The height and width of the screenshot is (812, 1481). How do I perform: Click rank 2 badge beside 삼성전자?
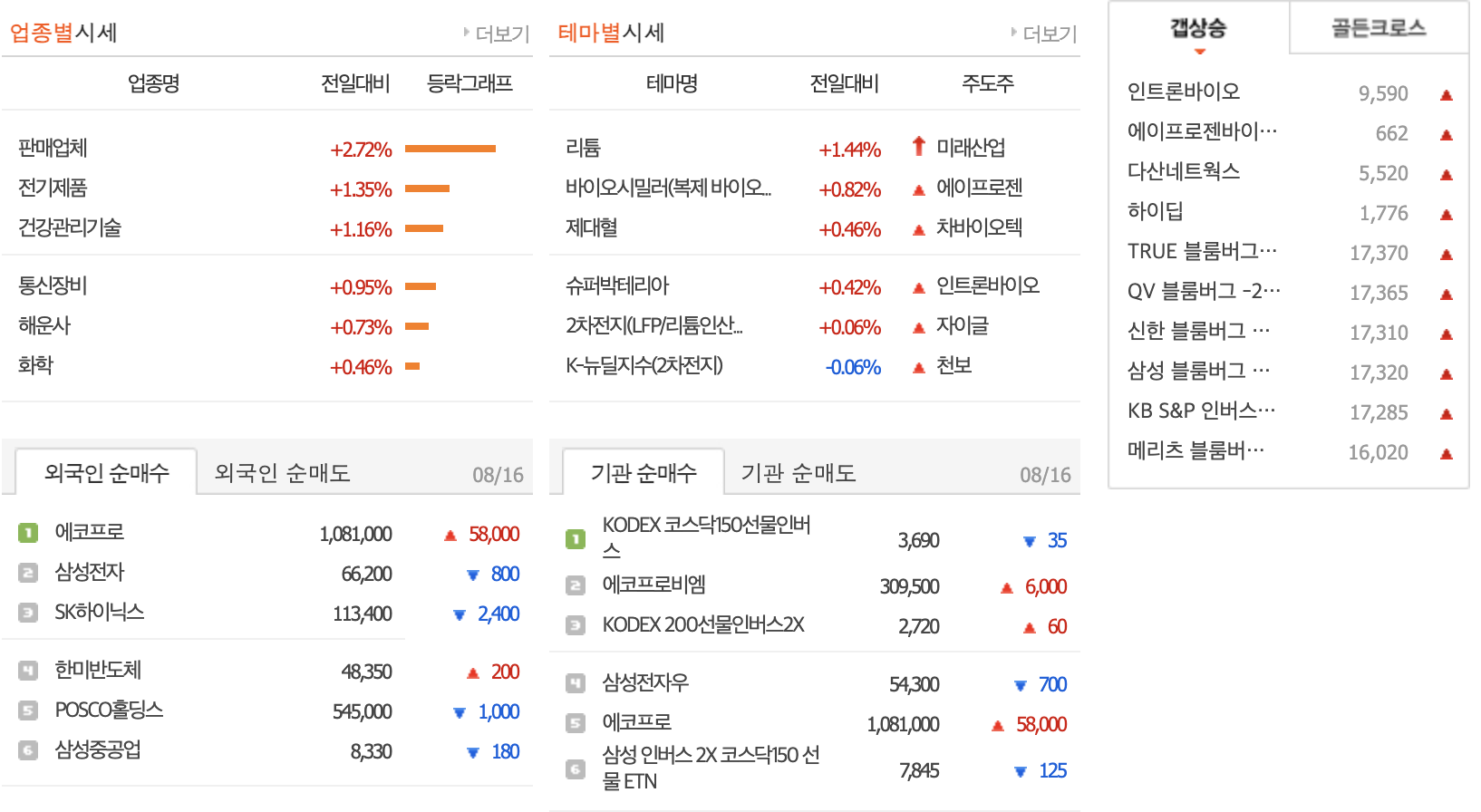point(28,573)
